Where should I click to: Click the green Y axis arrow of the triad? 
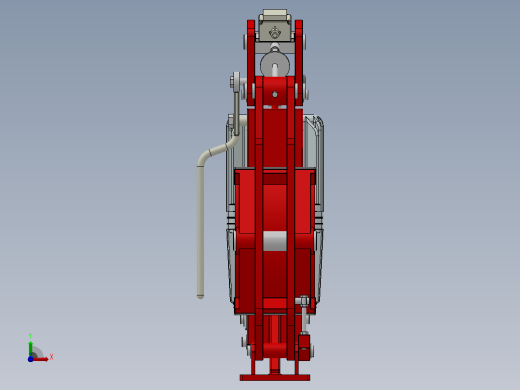pyautogui.click(x=30, y=349)
